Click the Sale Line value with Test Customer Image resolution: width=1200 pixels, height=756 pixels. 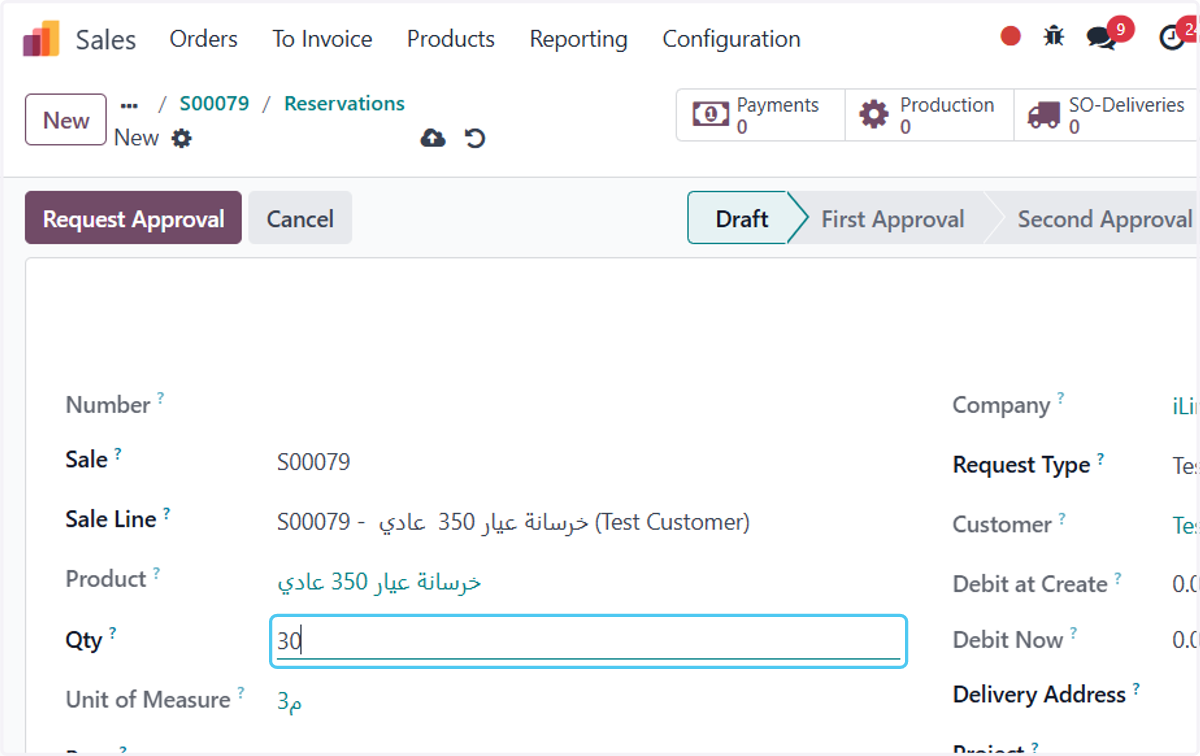click(x=513, y=522)
